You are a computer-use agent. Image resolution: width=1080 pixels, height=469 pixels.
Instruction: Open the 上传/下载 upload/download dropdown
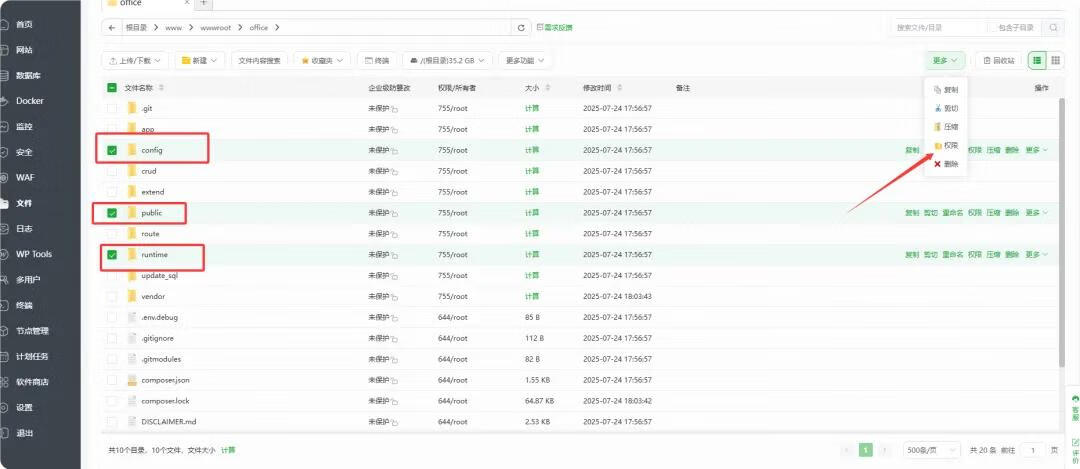tap(135, 61)
